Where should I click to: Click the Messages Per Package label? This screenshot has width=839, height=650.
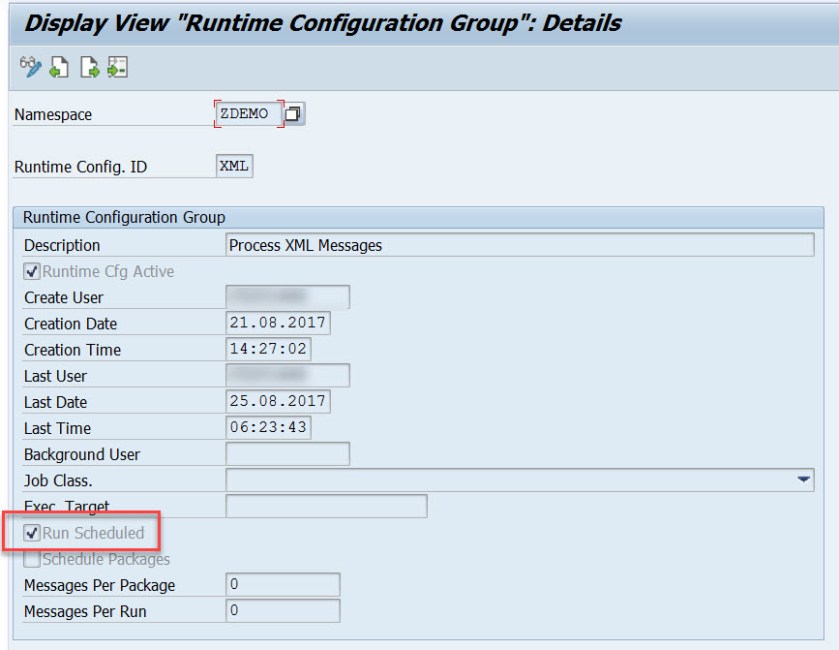[x=100, y=586]
